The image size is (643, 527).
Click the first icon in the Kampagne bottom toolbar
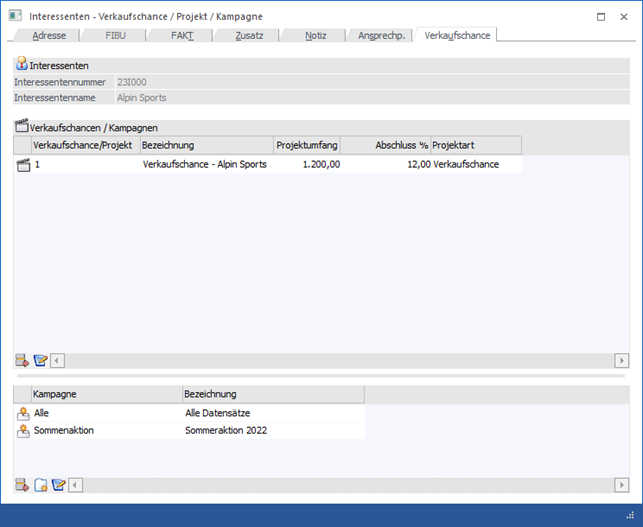(23, 486)
